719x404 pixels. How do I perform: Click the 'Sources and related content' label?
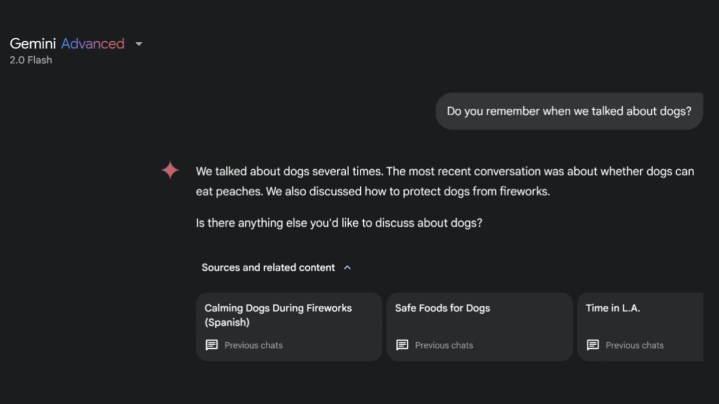(x=269, y=268)
